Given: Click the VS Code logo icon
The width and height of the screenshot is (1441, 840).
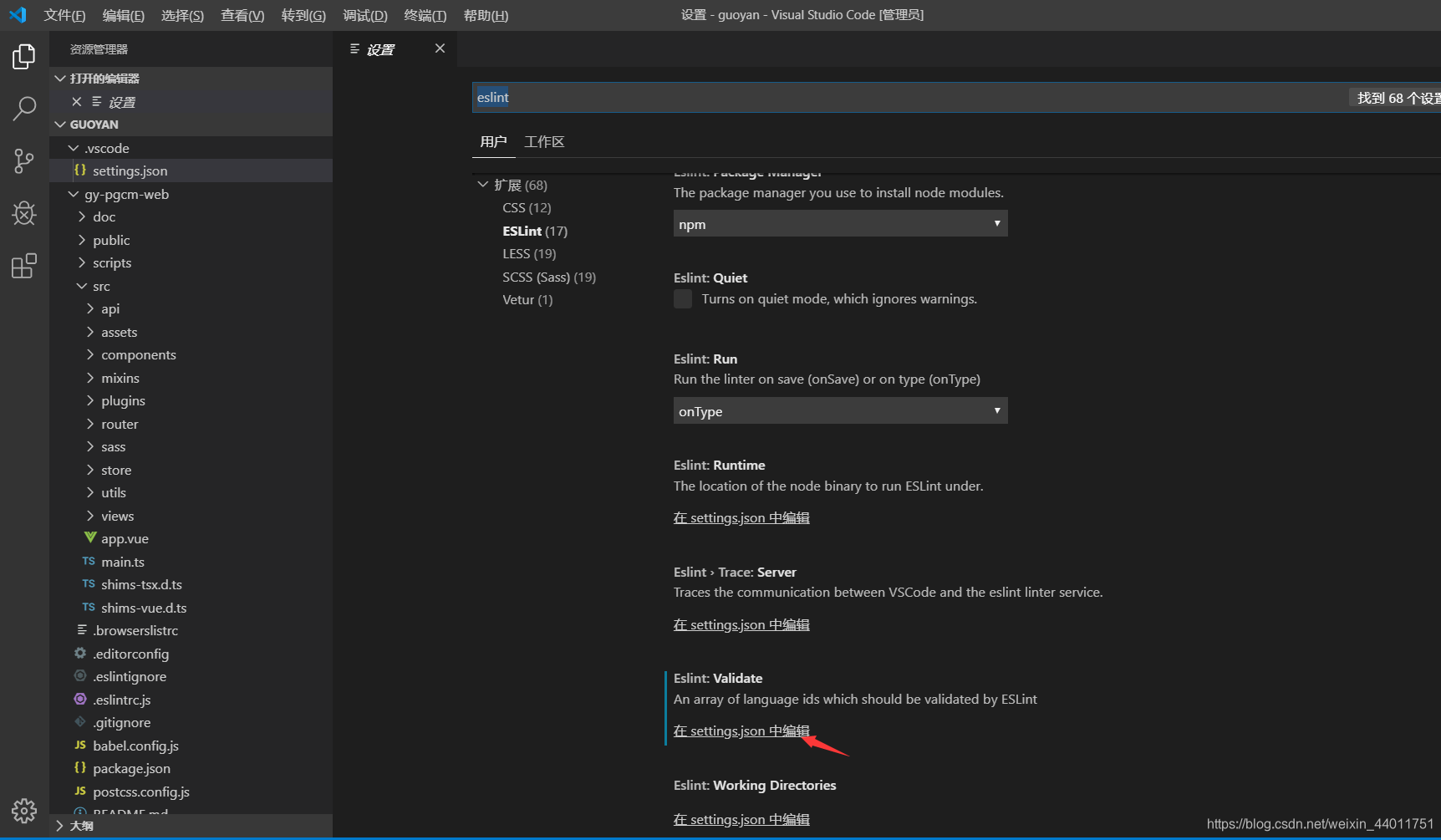Looking at the screenshot, I should click(18, 15).
